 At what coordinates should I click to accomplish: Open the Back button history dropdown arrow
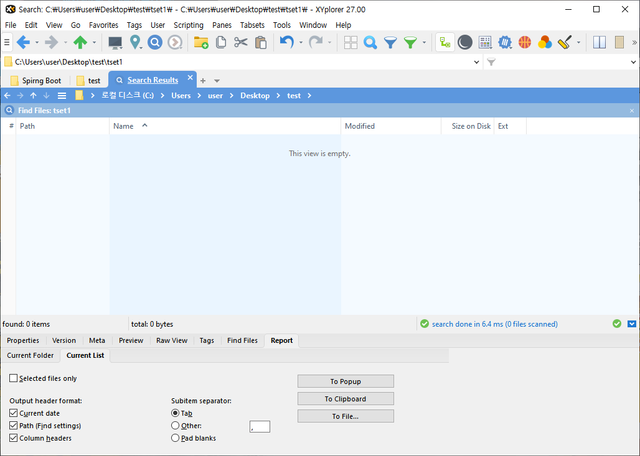37,42
